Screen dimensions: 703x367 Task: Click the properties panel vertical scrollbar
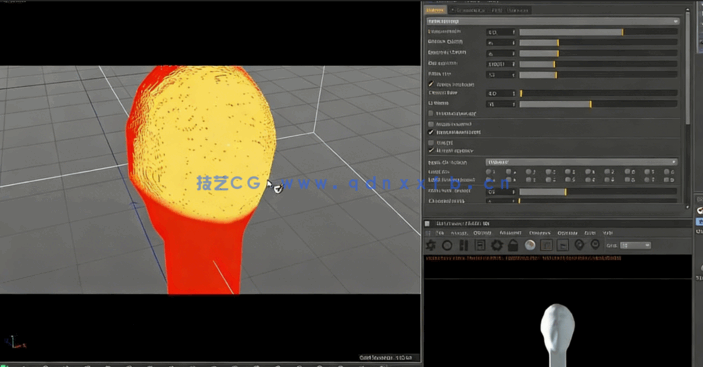tap(688, 67)
